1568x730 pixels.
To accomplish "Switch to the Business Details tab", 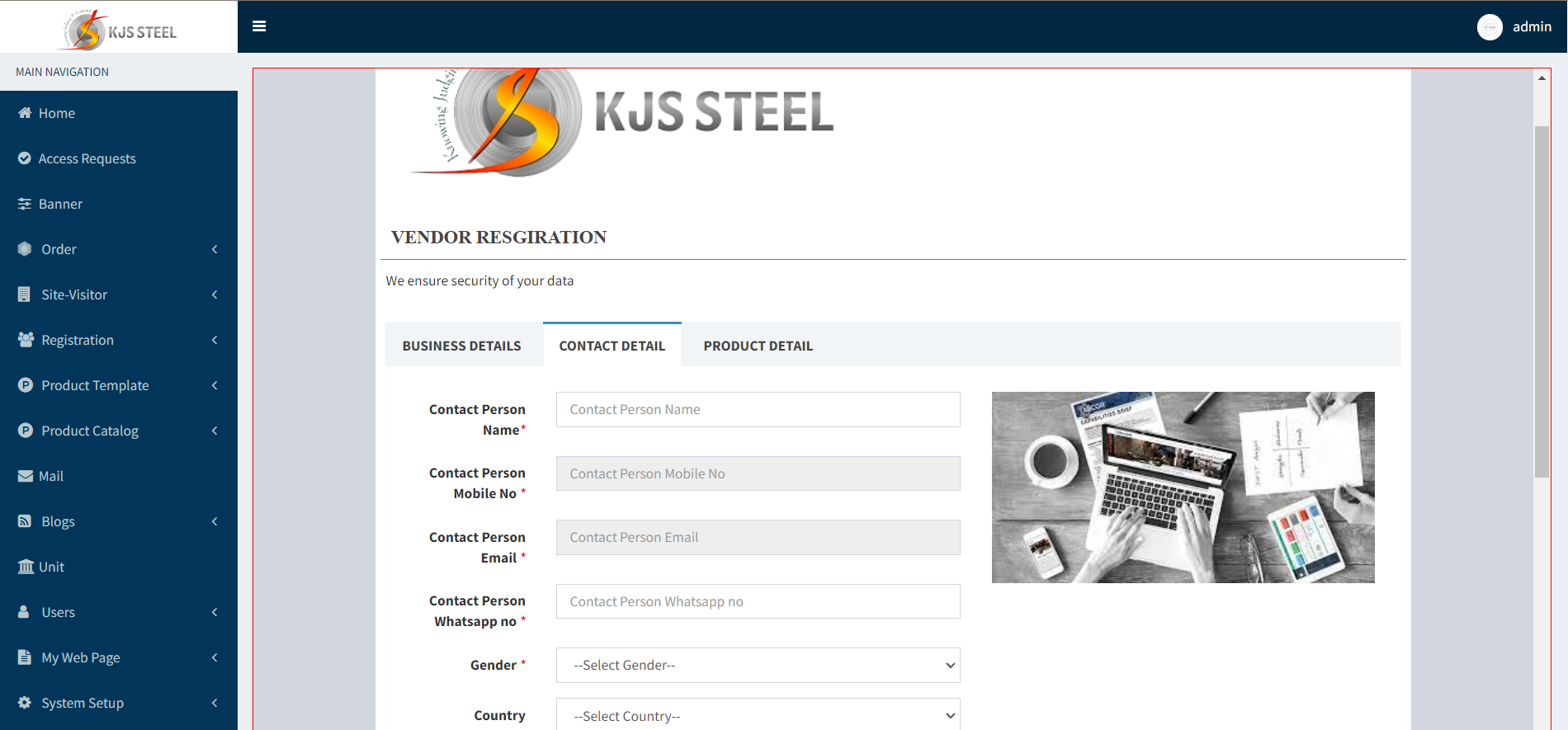I will click(462, 346).
